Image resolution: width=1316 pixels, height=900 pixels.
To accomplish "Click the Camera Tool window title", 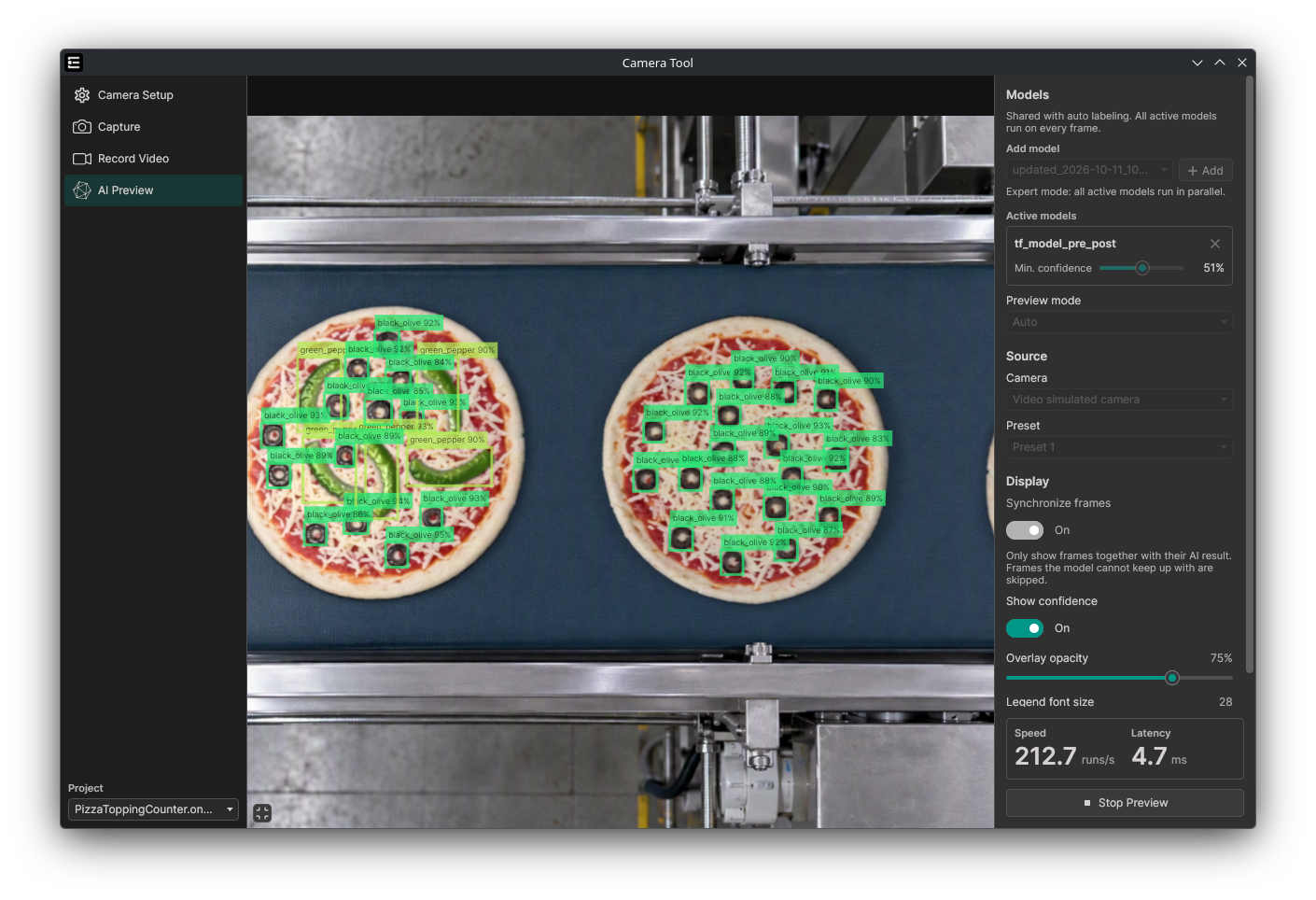I will tap(658, 63).
